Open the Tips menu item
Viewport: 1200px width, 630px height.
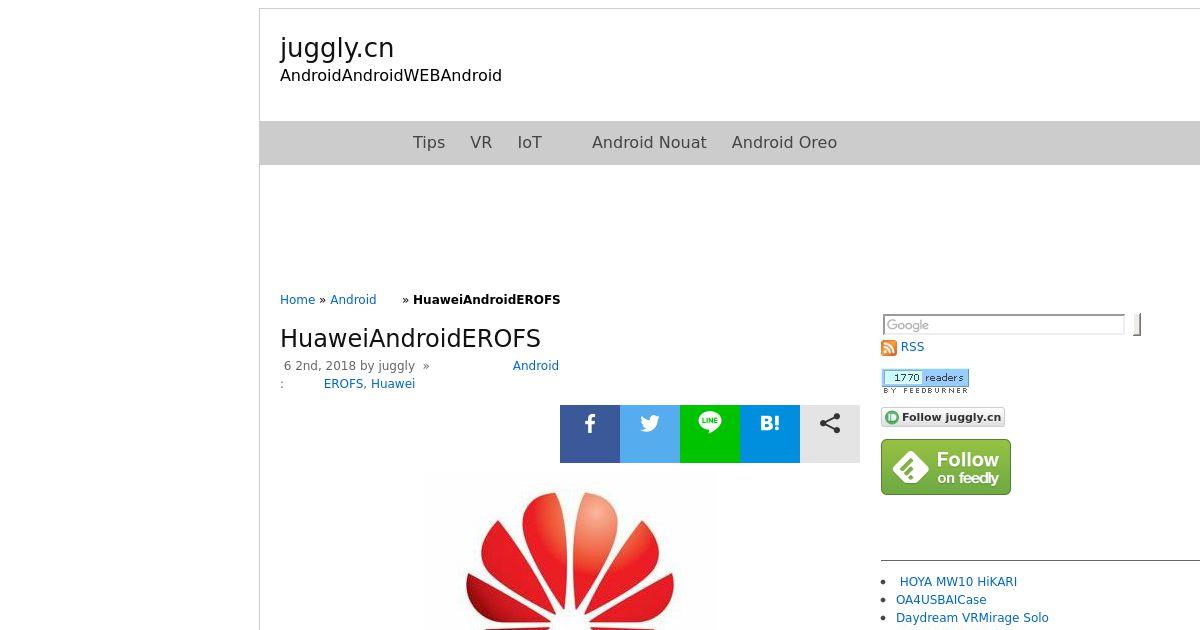coord(429,143)
